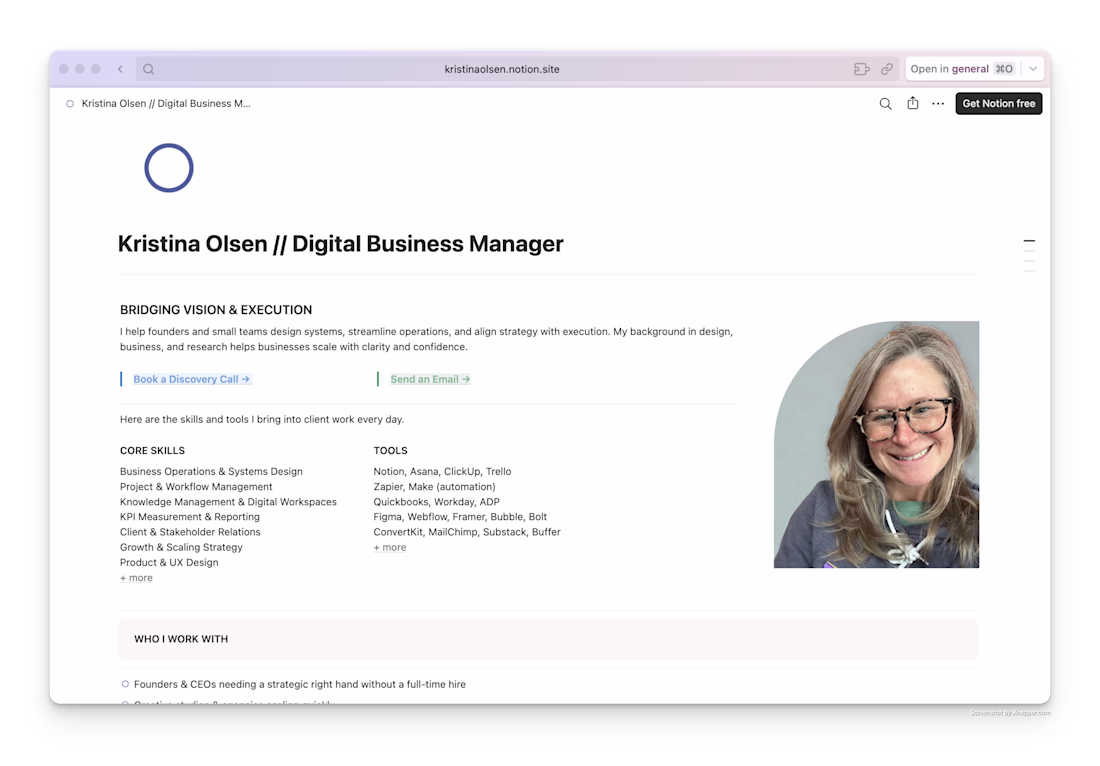Click the CORE SKILLS heading

click(152, 451)
